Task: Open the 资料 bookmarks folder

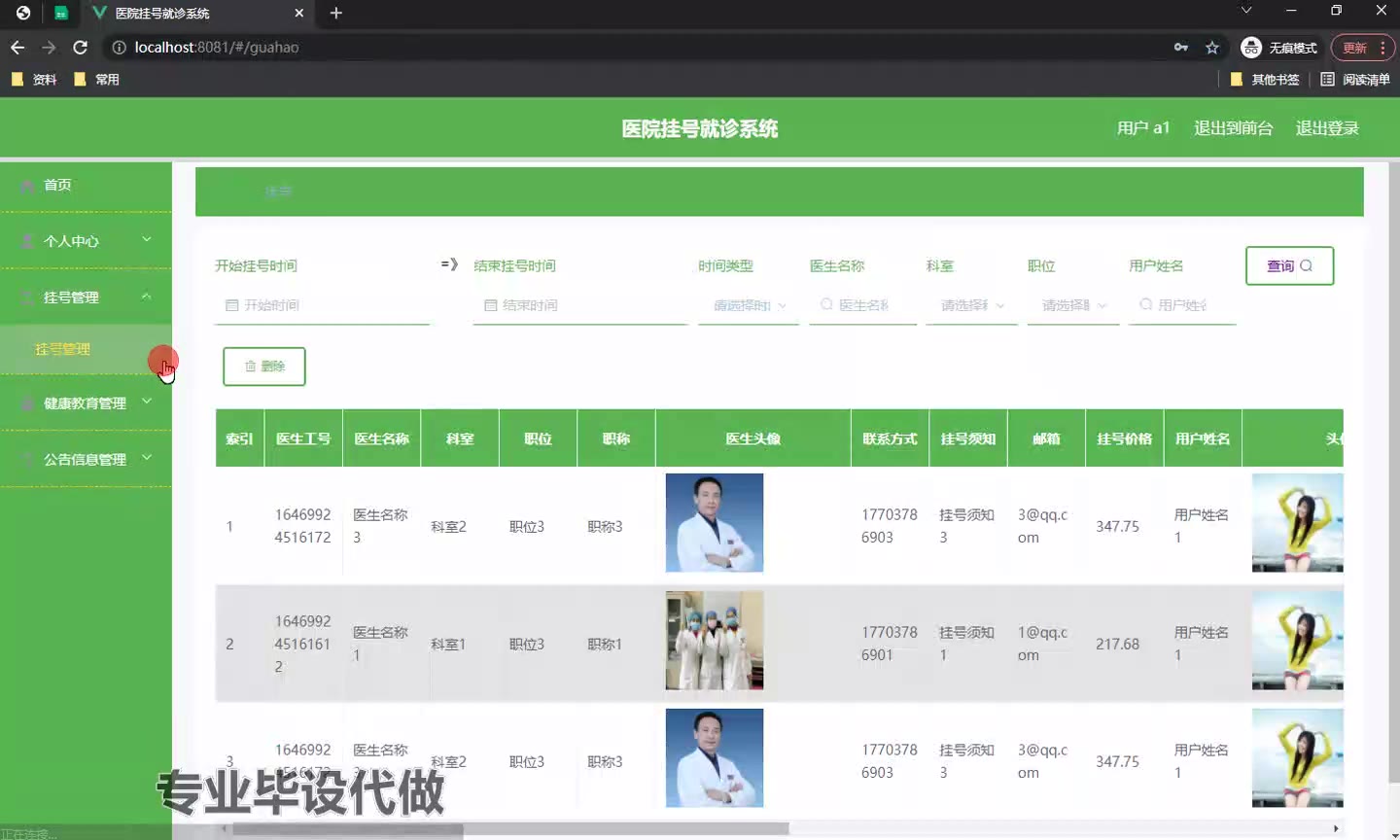Action: click(x=34, y=80)
